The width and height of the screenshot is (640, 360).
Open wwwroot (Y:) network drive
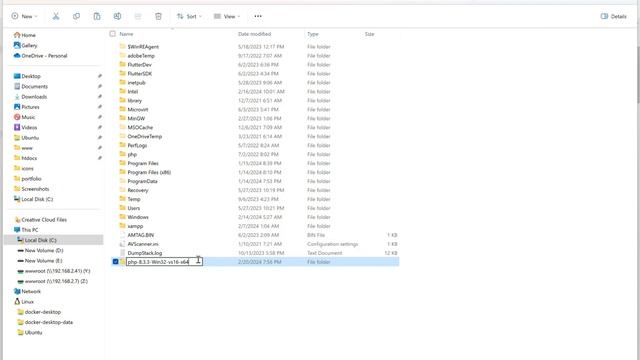coord(54,271)
